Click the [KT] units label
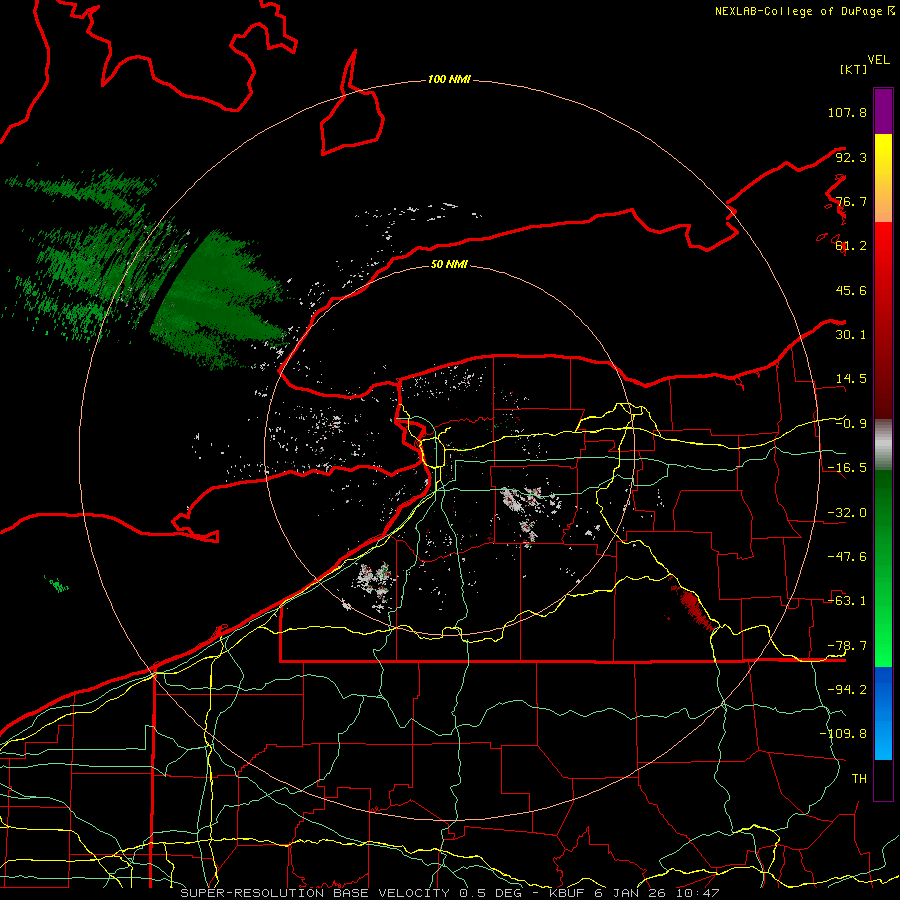 click(854, 69)
